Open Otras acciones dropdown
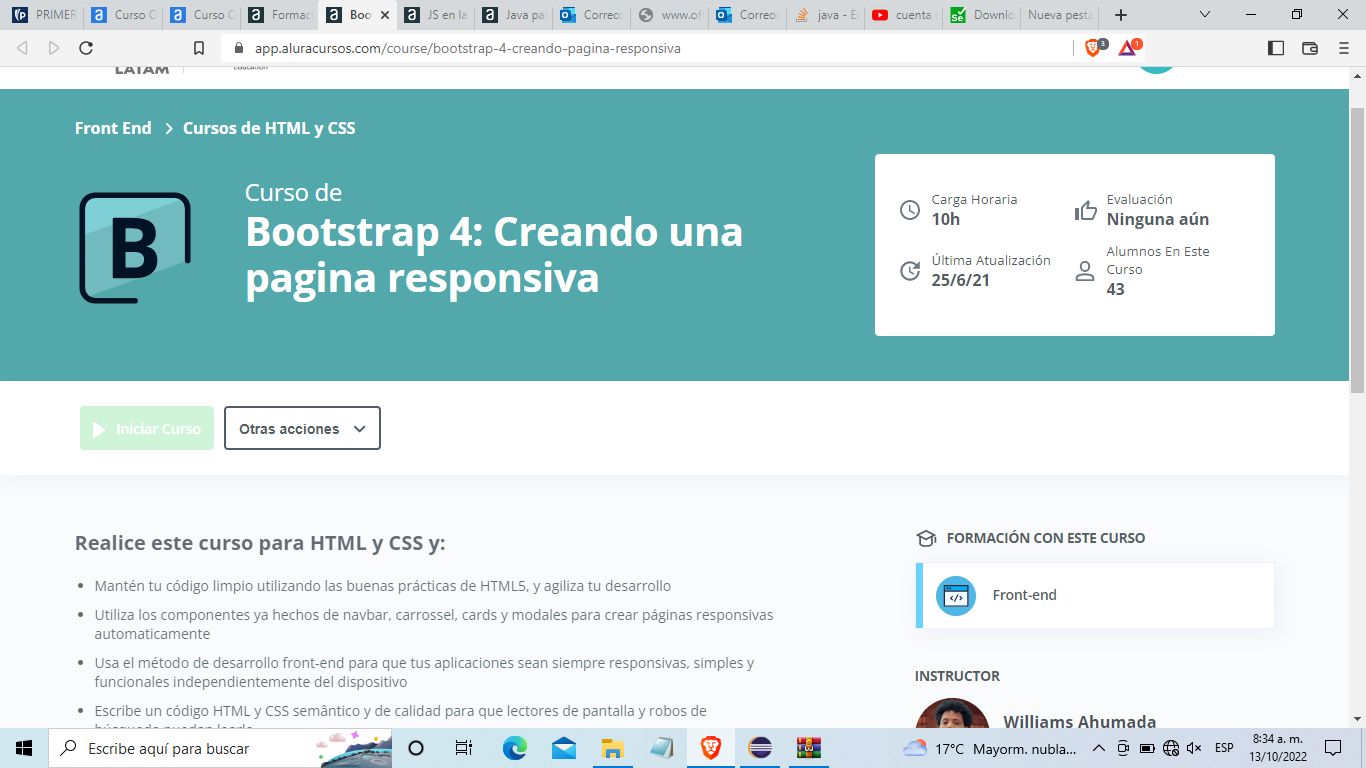Viewport: 1366px width, 768px height. click(x=302, y=428)
